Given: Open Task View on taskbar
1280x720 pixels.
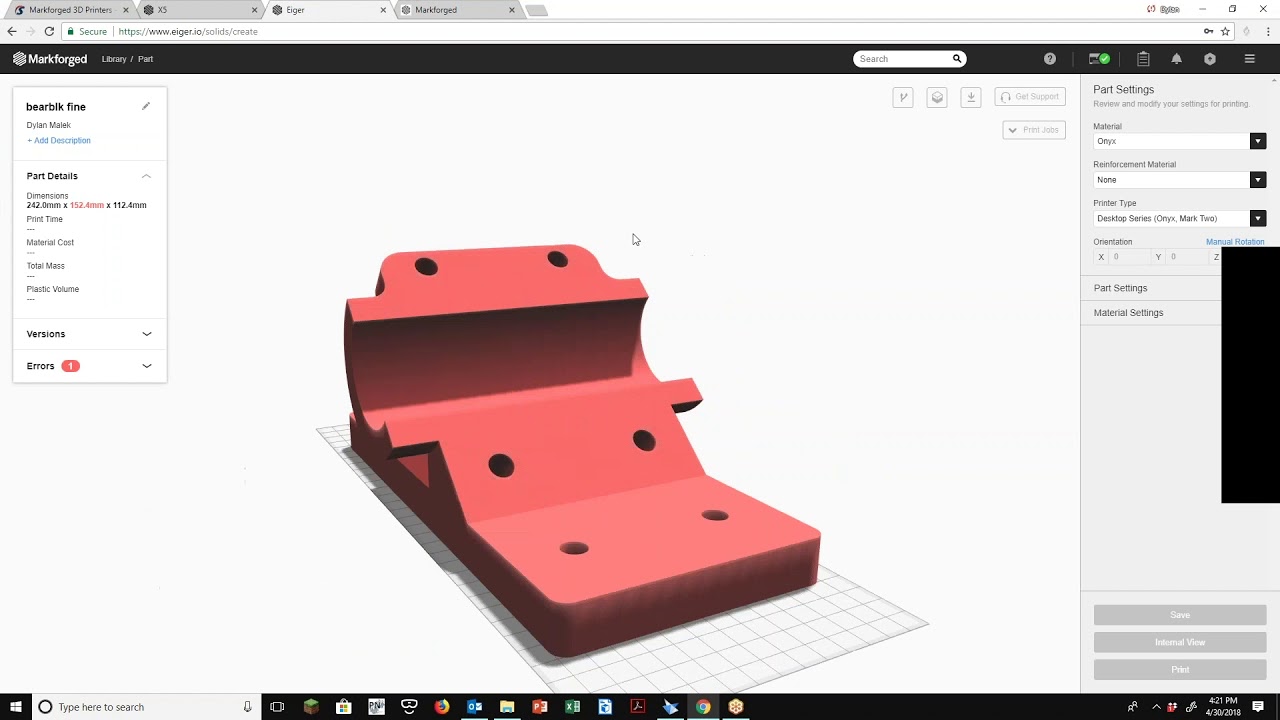Looking at the screenshot, I should click(x=277, y=707).
